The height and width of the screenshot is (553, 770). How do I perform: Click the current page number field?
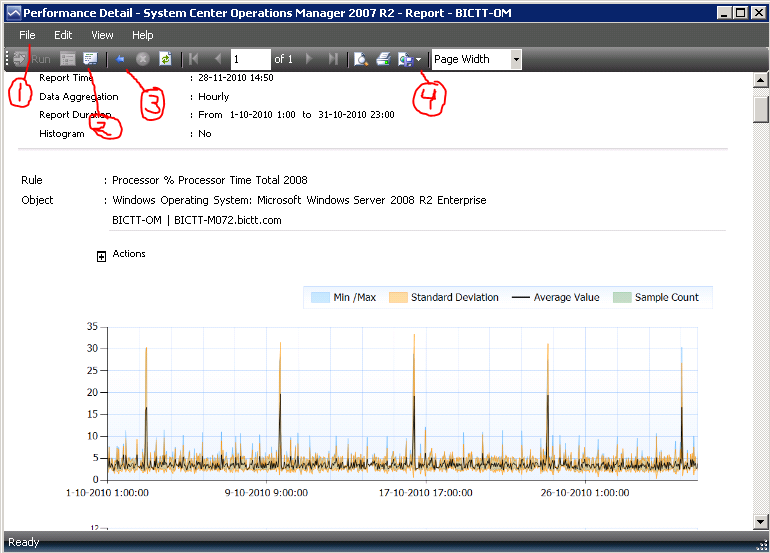coord(250,59)
